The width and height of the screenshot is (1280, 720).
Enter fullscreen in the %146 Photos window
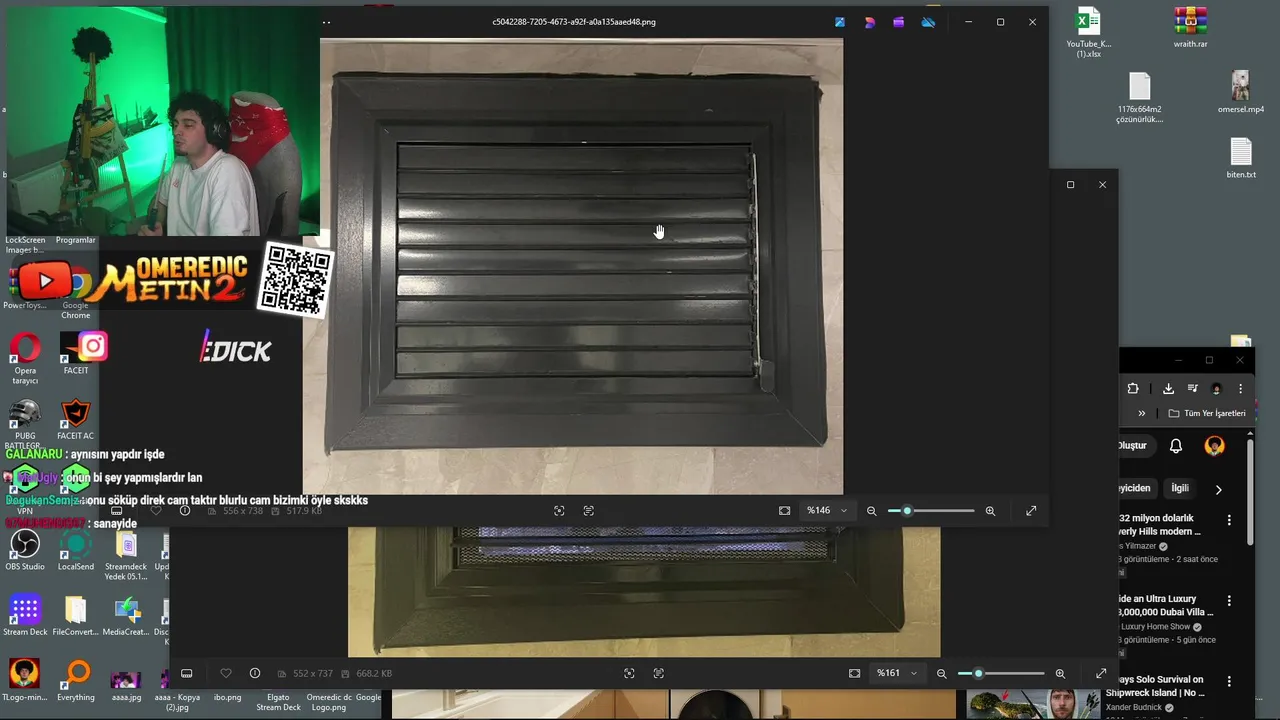1031,510
